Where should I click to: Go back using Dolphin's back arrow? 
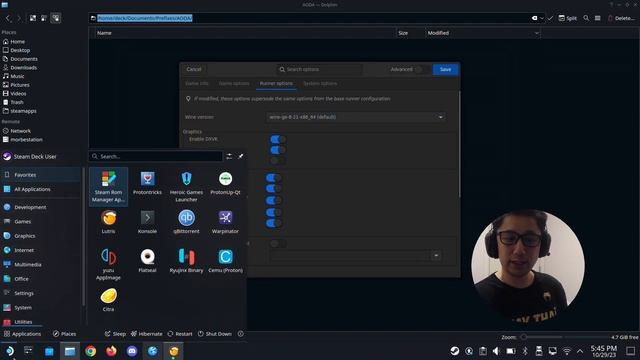[x=8, y=18]
